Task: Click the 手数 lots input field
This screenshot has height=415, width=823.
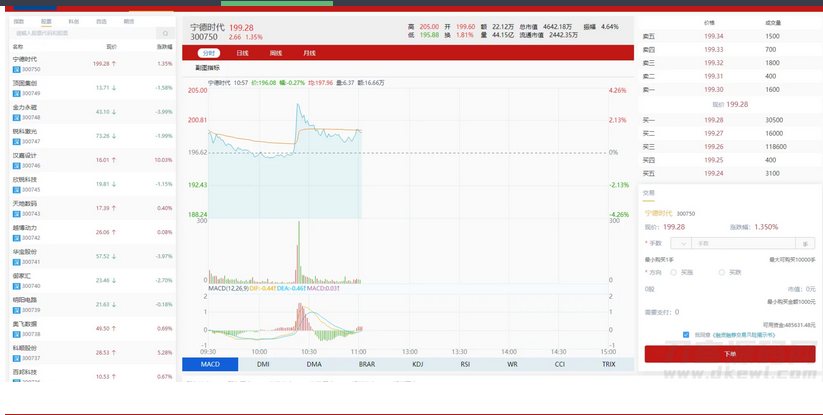Action: (742, 243)
